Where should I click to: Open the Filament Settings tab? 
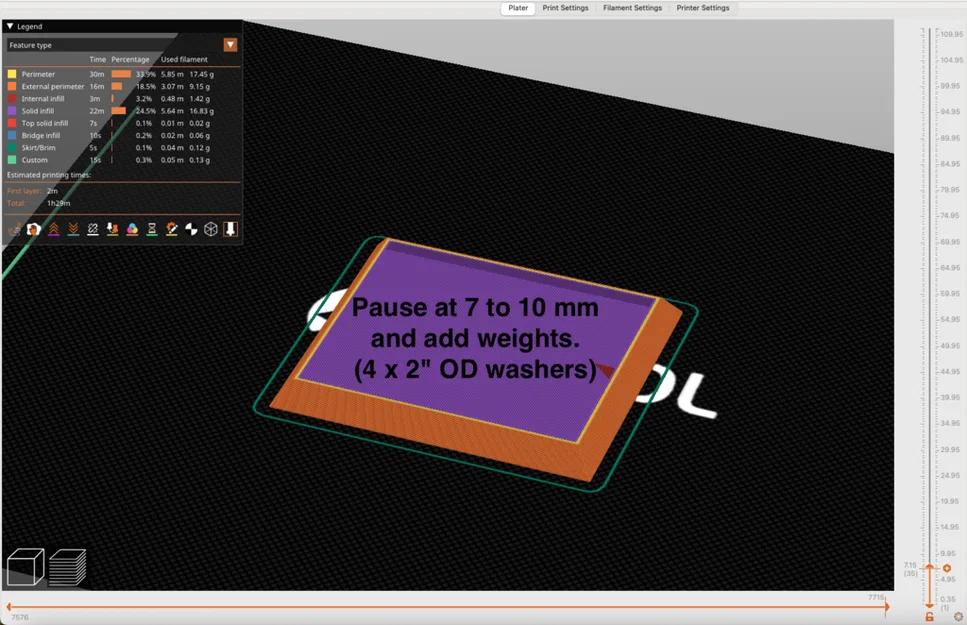pos(632,8)
